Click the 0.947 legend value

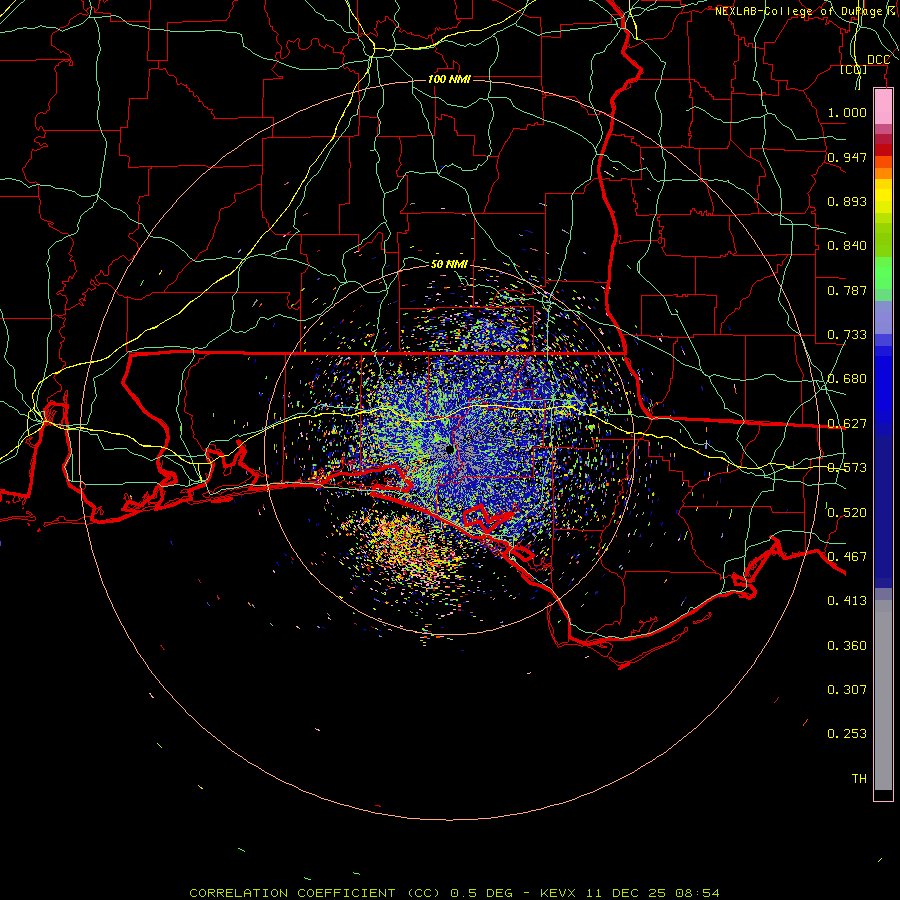tap(847, 157)
